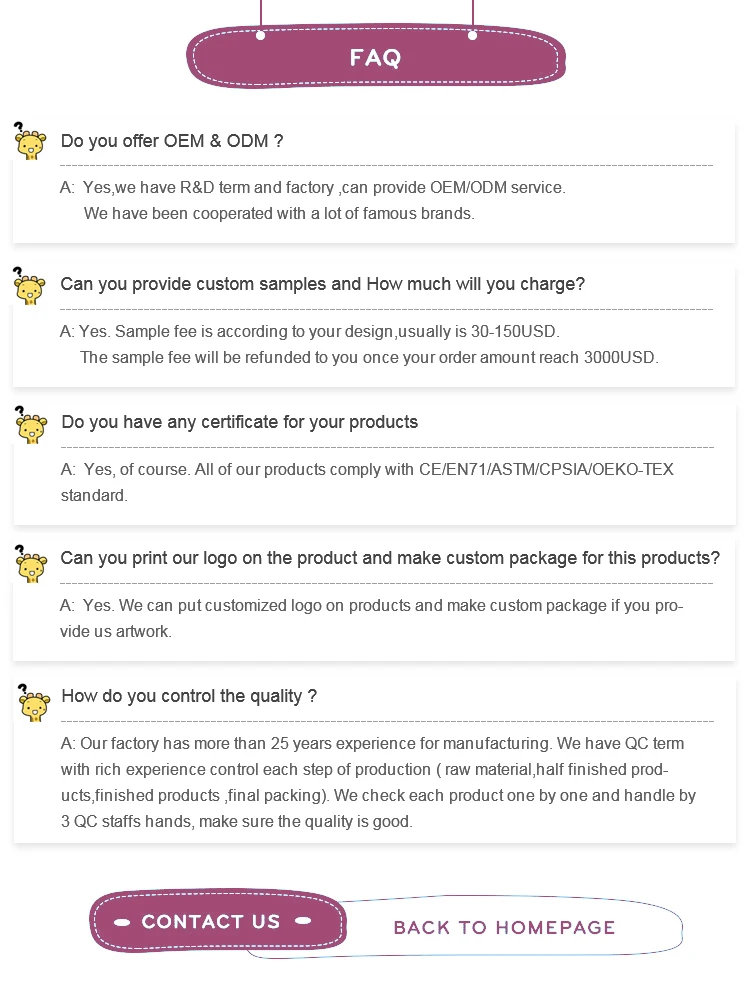Click the FAQ banner heading
This screenshot has width=750, height=1000.
376,58
